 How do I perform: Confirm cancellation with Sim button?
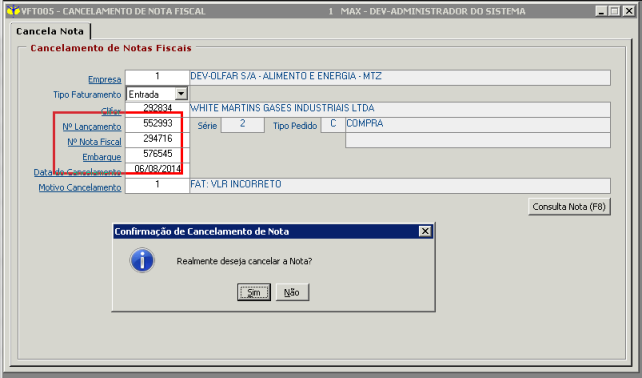[x=254, y=292]
